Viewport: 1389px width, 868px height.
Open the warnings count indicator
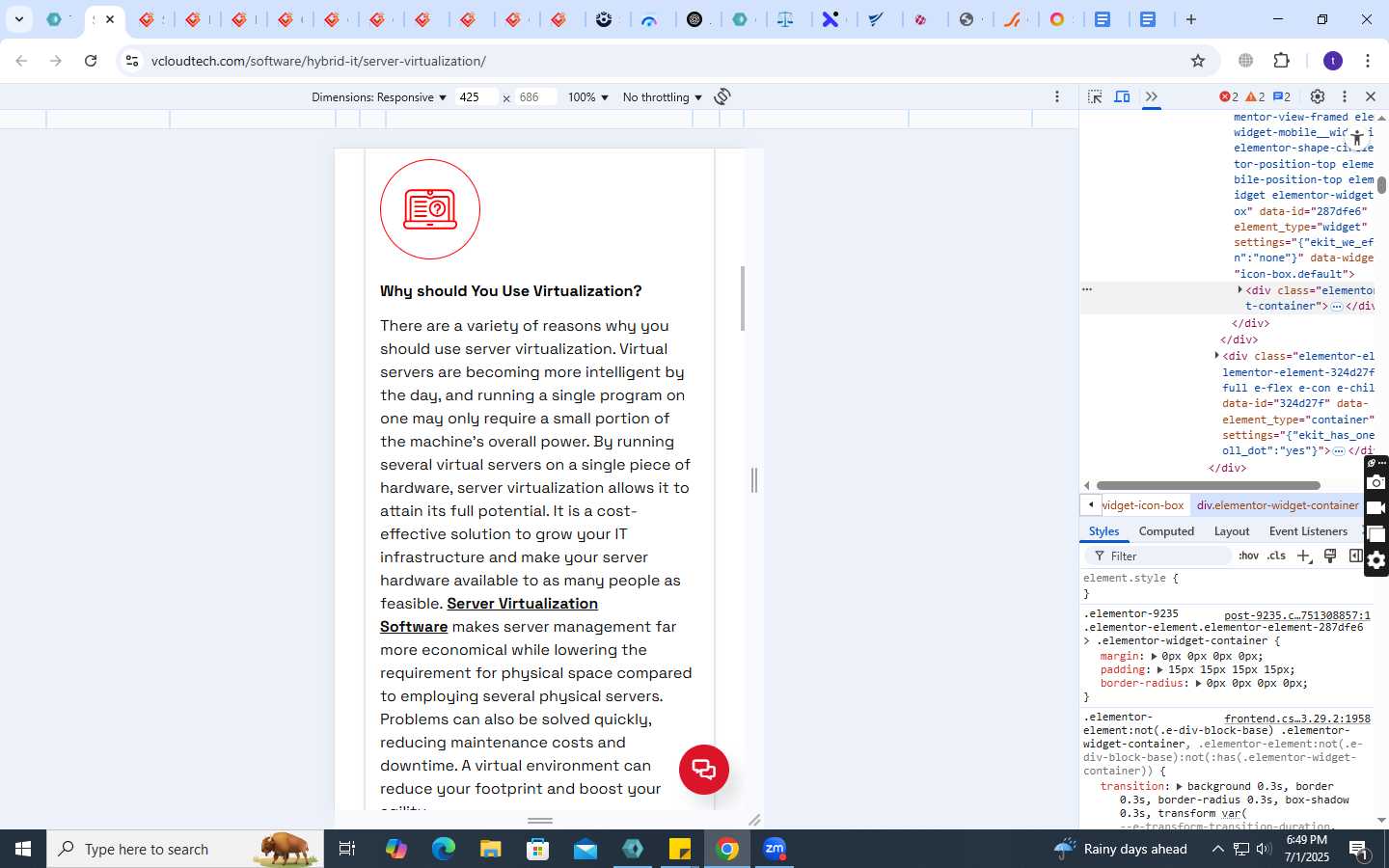pos(1255,96)
